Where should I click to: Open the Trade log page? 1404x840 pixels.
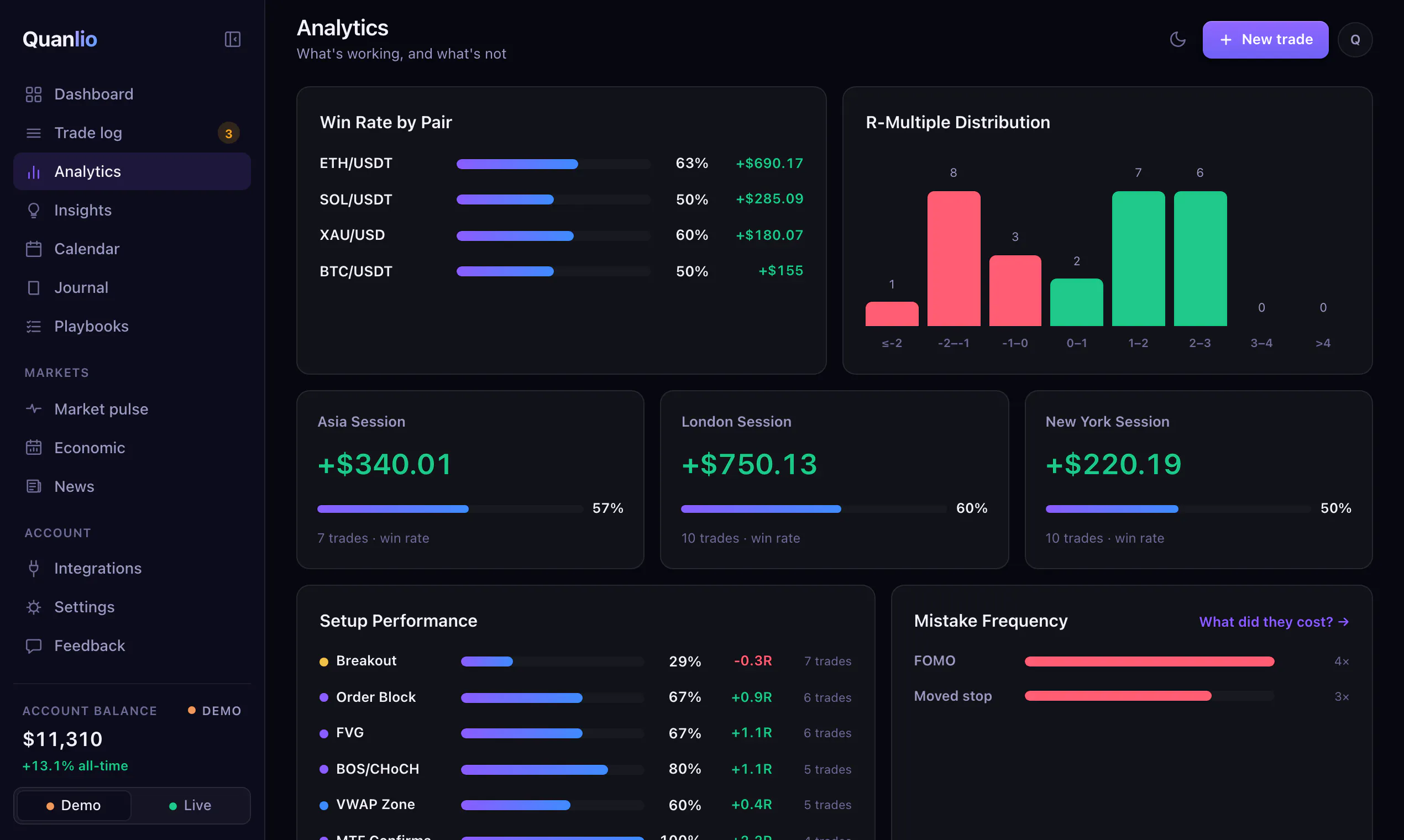pyautogui.click(x=132, y=133)
